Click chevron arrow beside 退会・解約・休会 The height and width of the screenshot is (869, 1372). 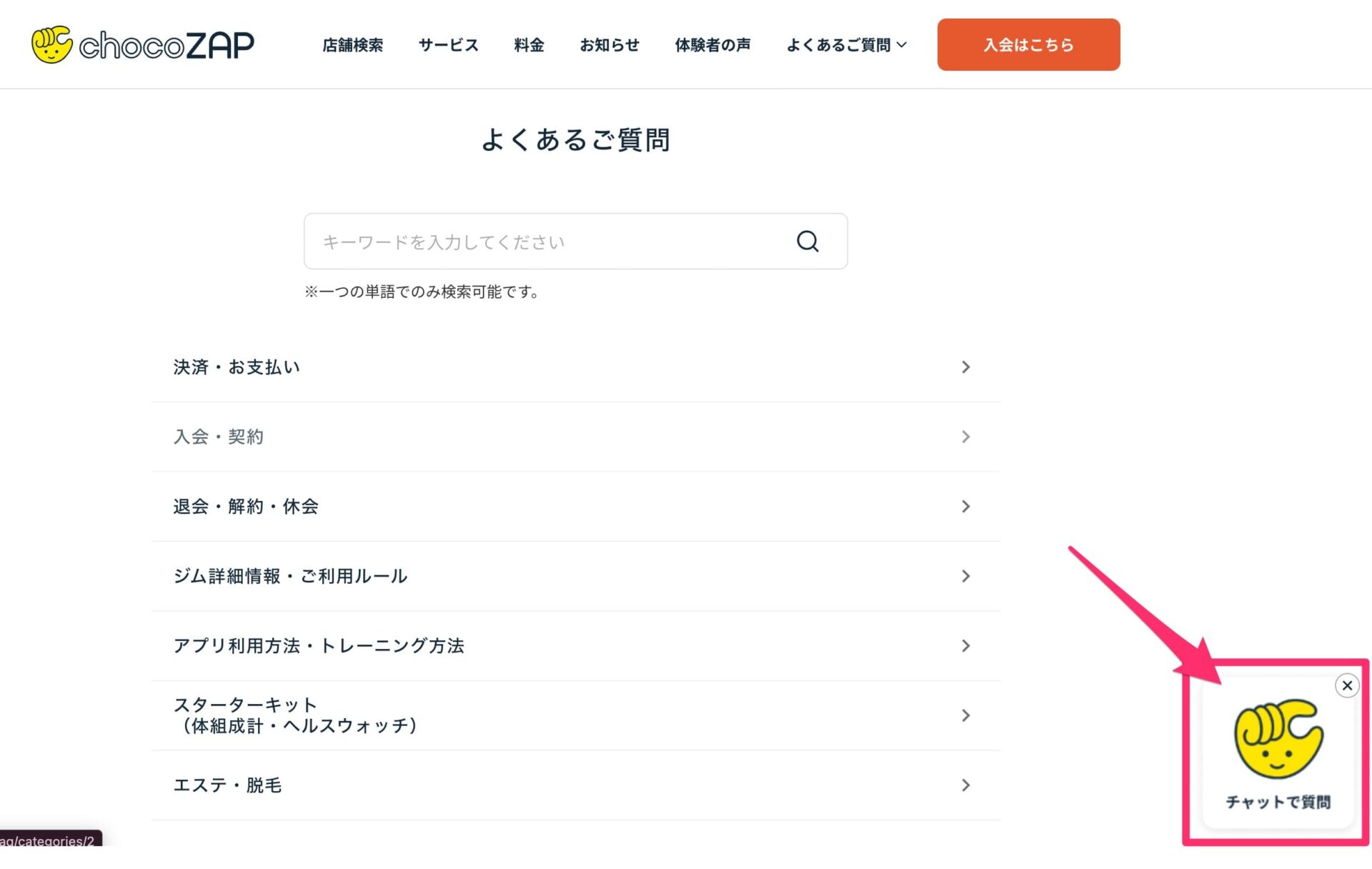point(965,507)
